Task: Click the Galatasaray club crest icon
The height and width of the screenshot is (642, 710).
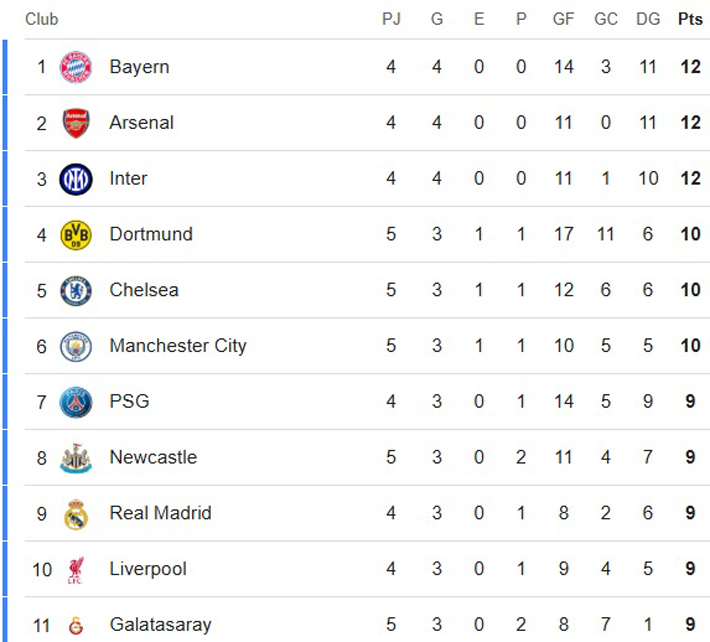Action: [x=75, y=625]
